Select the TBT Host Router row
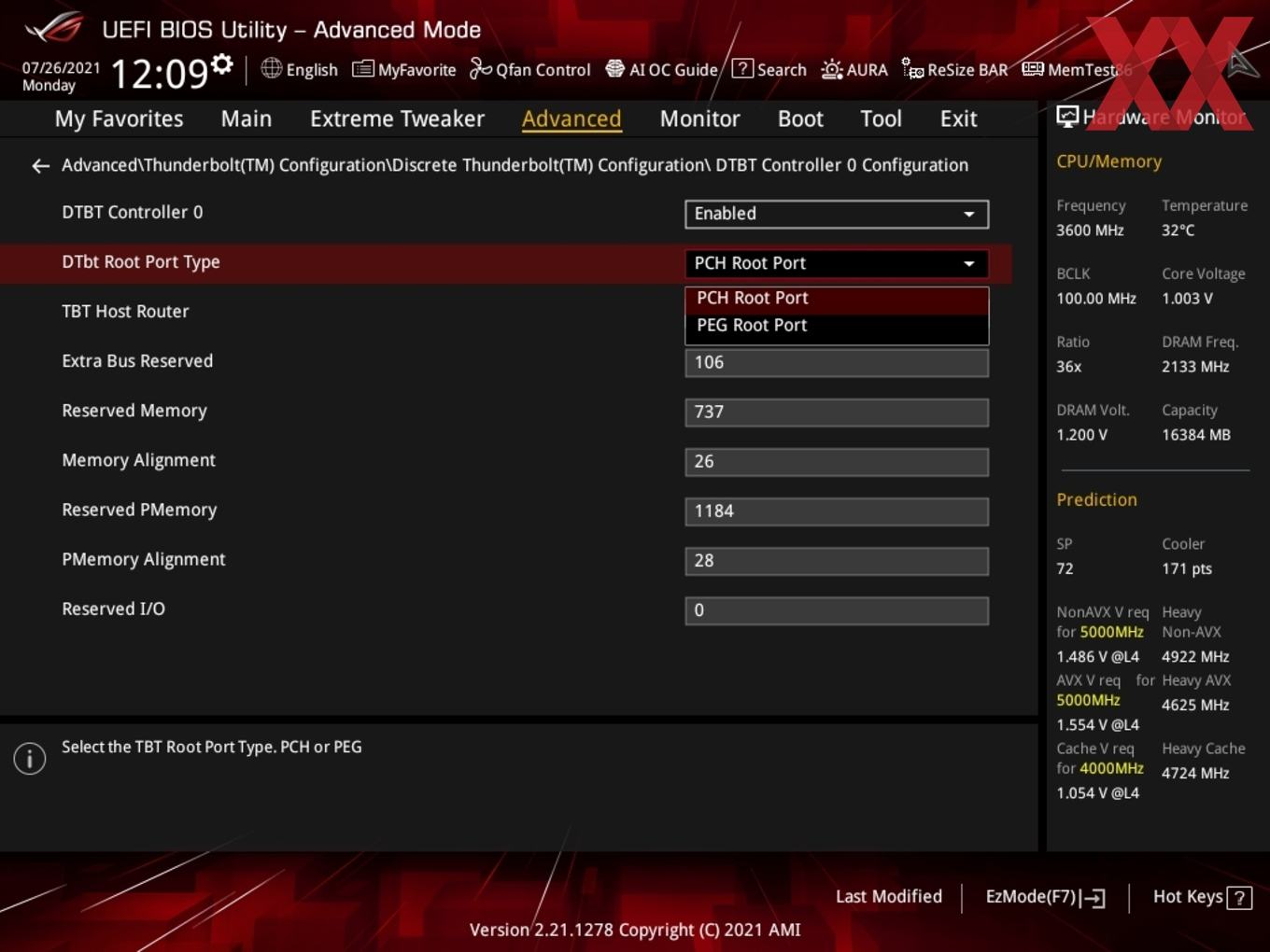 [x=125, y=312]
